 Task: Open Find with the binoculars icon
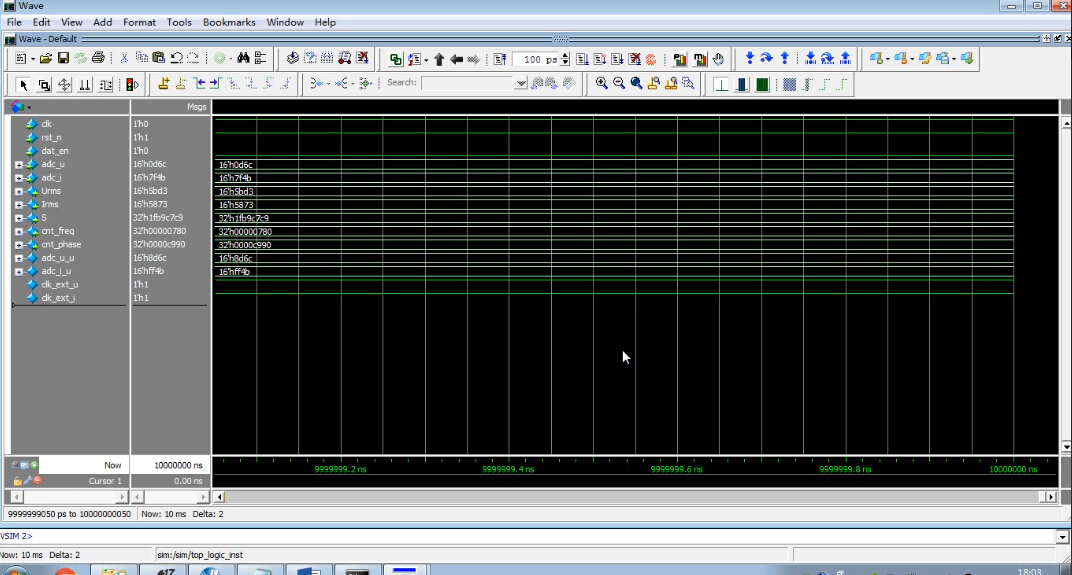243,59
